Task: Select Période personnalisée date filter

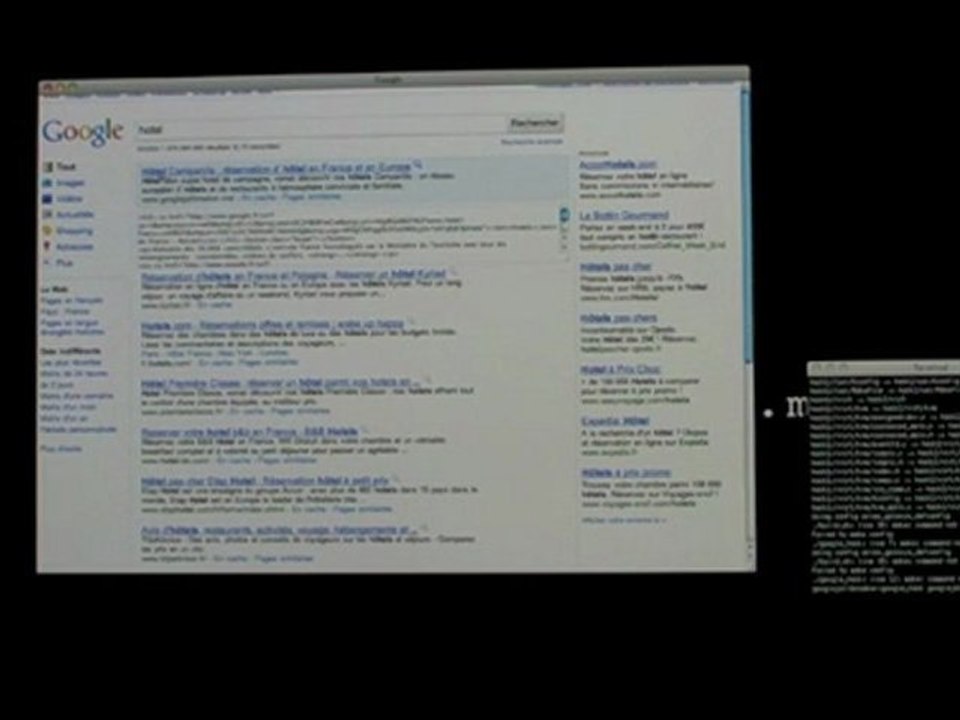Action: pyautogui.click(x=78, y=430)
